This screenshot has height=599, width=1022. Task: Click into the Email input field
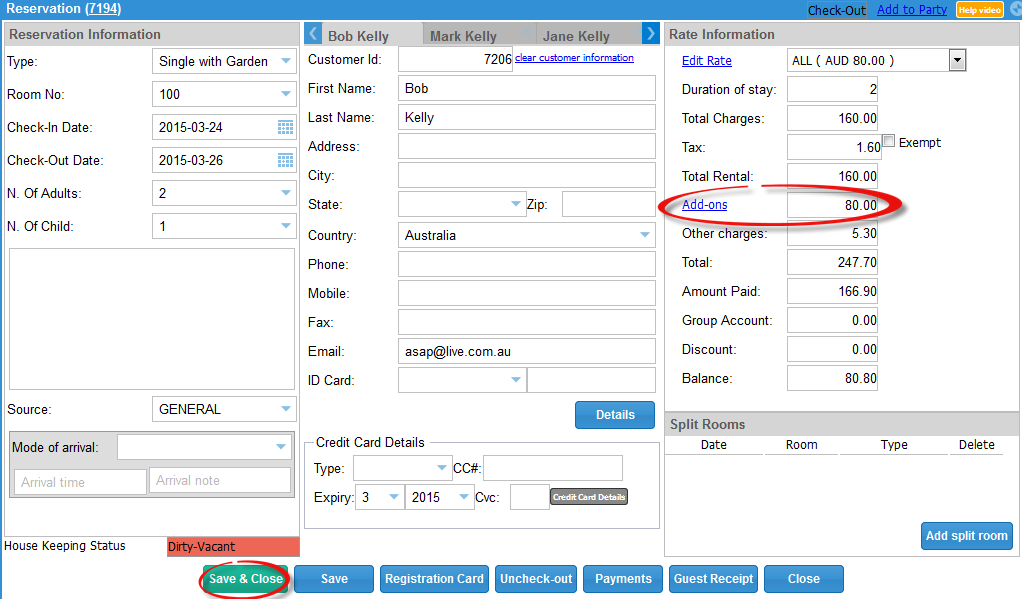click(526, 352)
